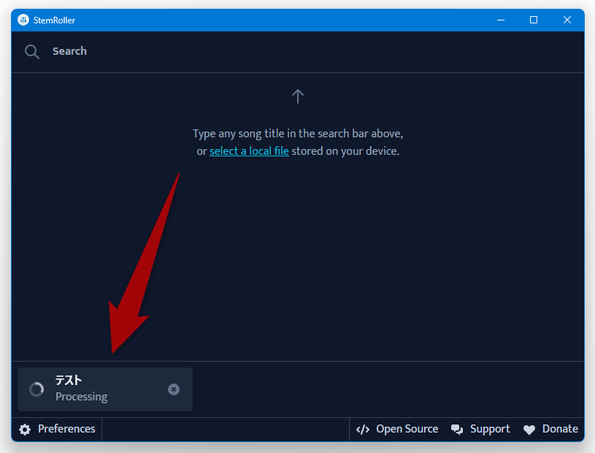Click the Support chat bubbles icon
Viewport: 595px width, 453px height.
(457, 429)
